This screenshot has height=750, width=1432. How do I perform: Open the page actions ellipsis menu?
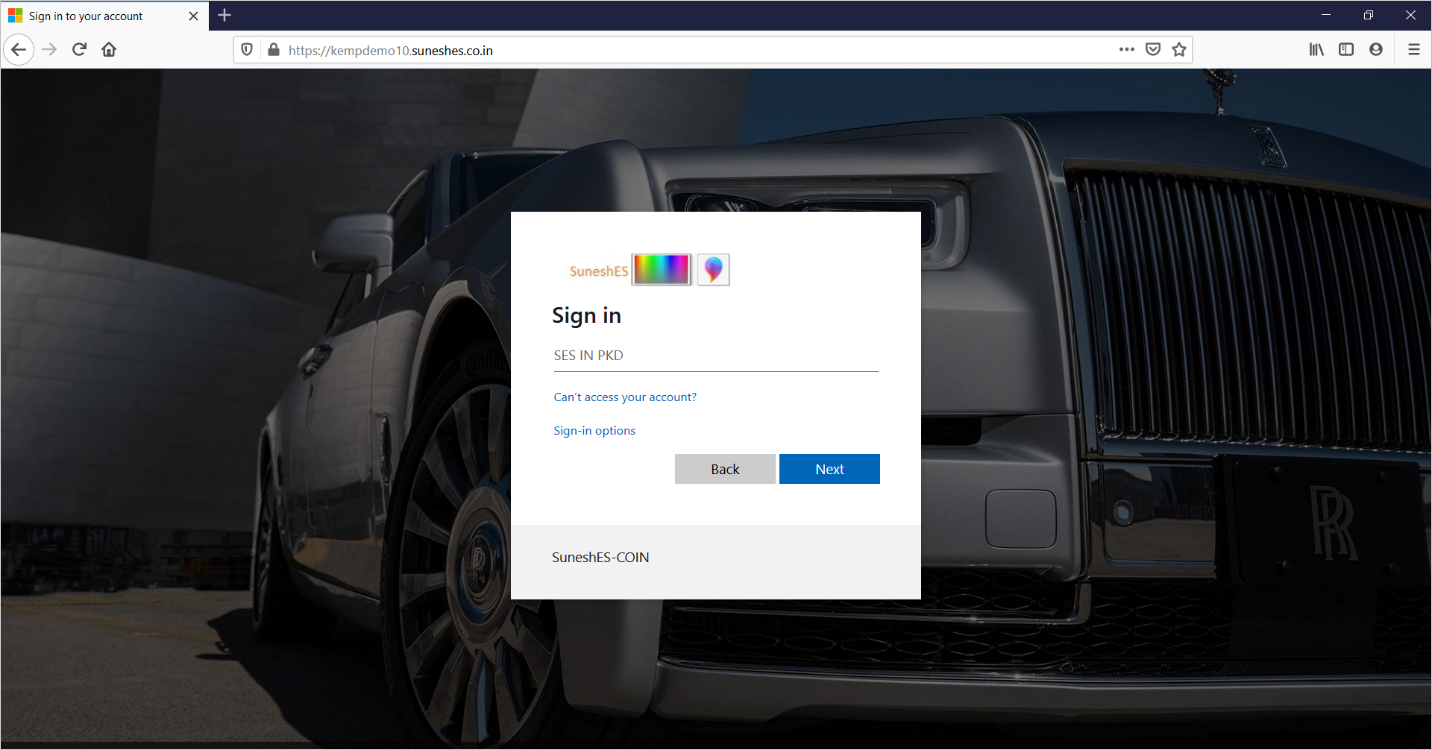(1126, 48)
